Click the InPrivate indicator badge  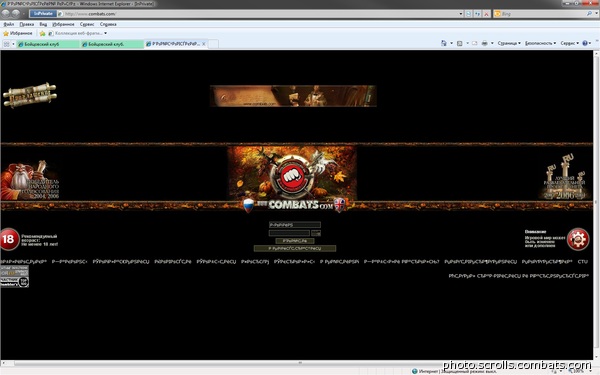pyautogui.click(x=43, y=13)
